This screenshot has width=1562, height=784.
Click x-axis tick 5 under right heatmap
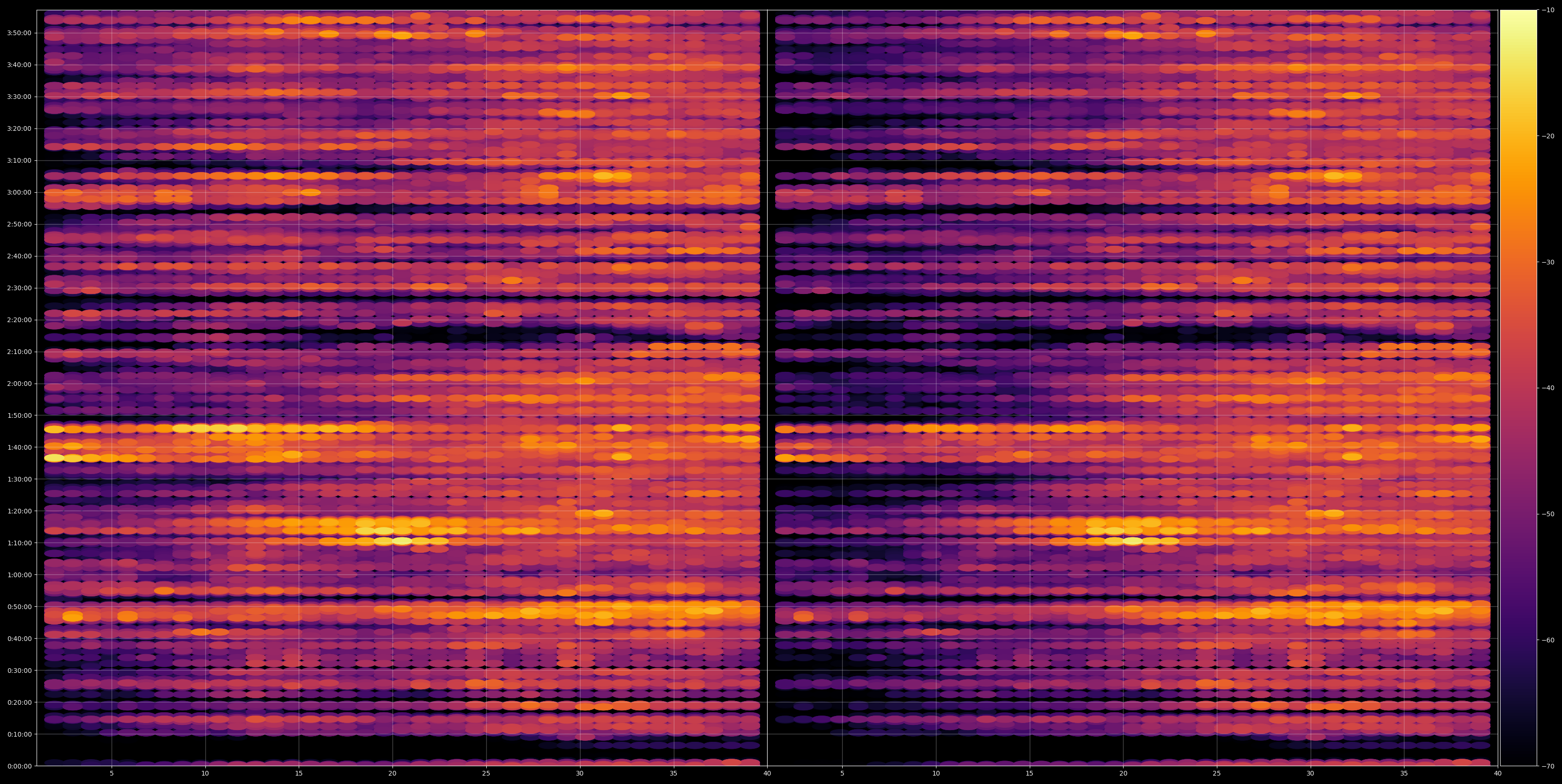point(842,774)
